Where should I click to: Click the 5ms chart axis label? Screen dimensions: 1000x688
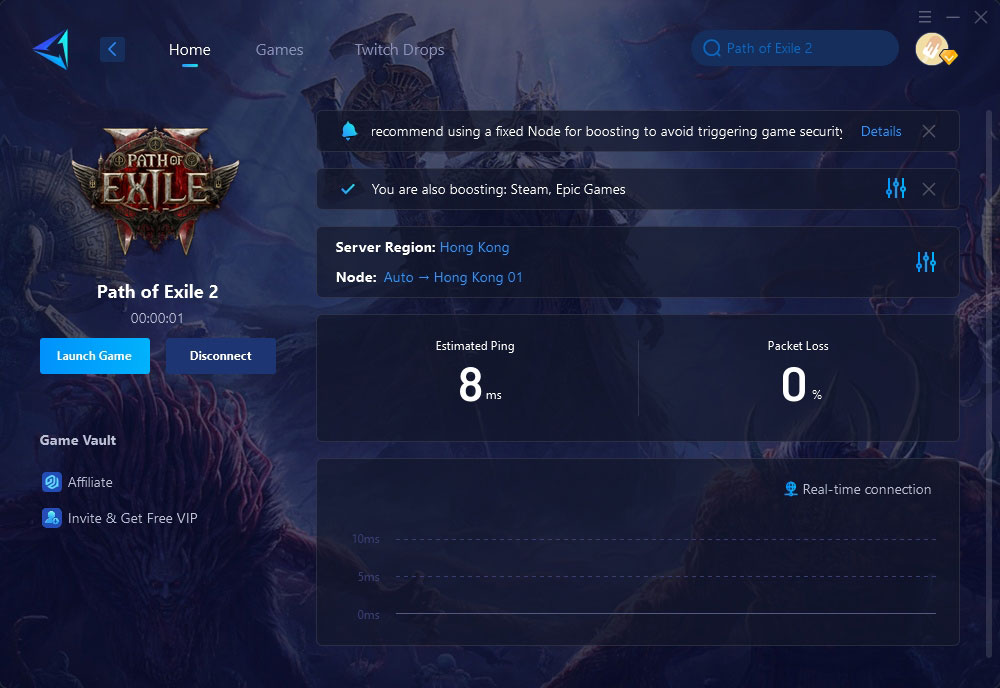pos(368,576)
